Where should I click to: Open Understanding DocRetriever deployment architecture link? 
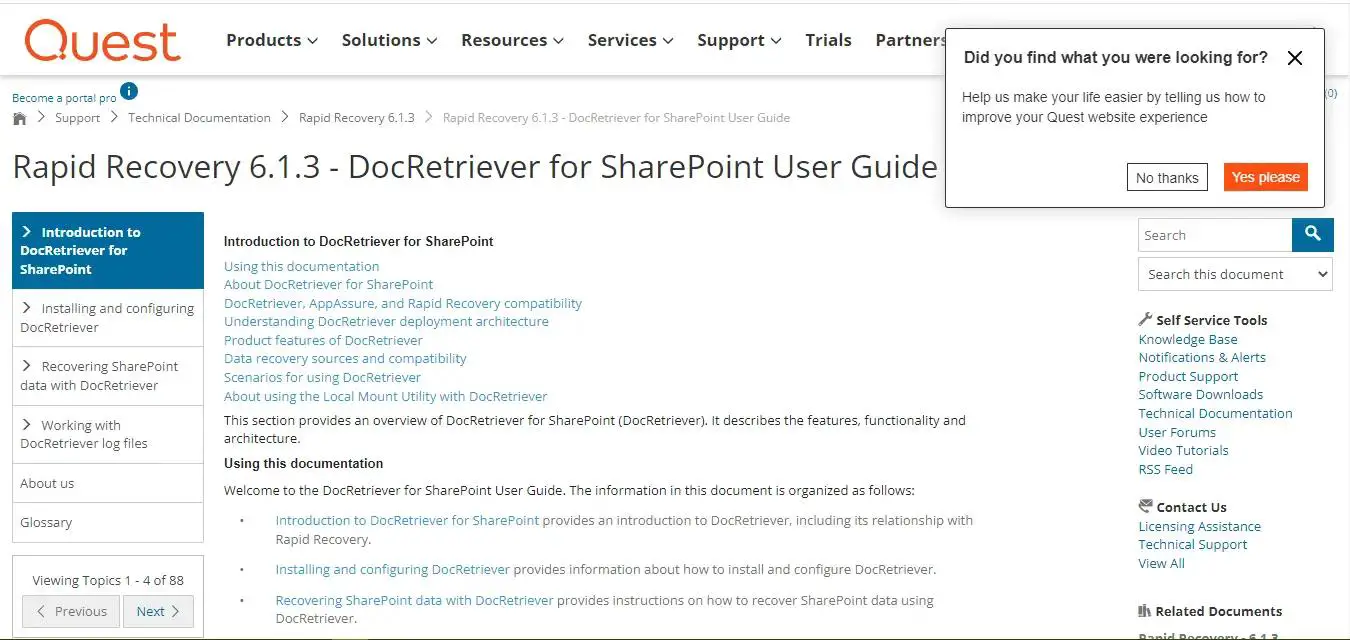[386, 321]
